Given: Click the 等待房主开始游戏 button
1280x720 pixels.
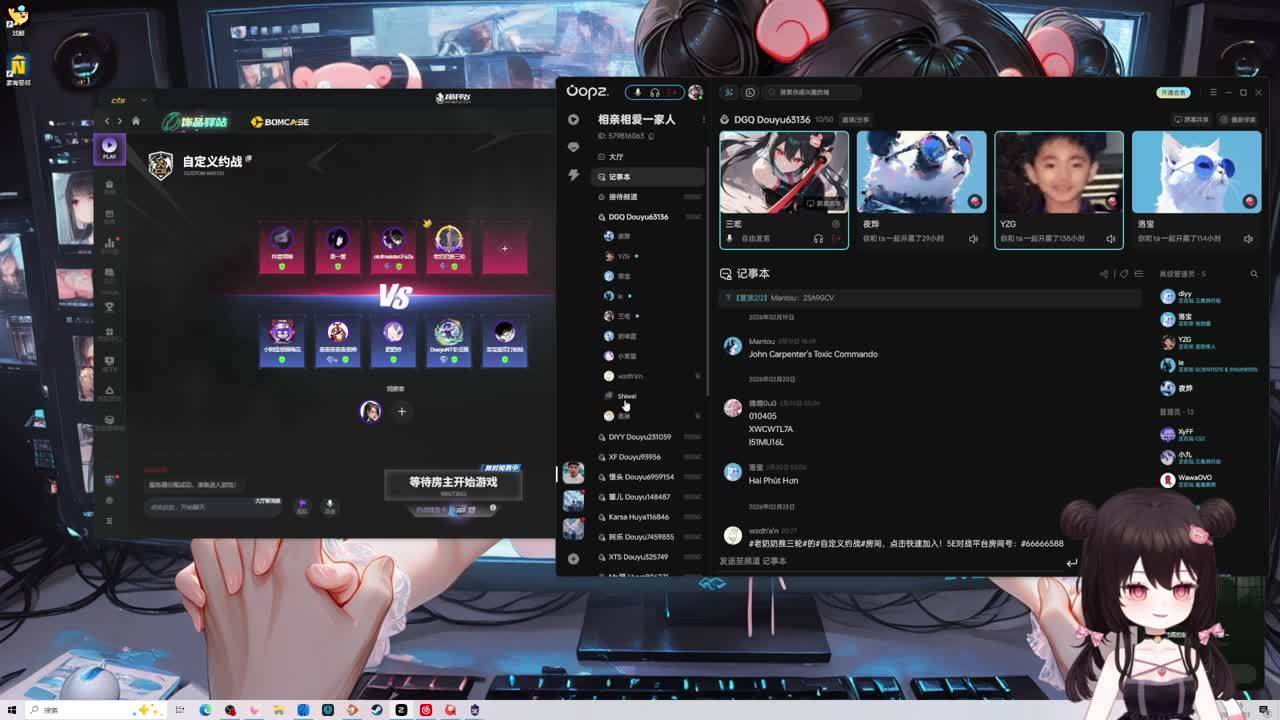Looking at the screenshot, I should (x=452, y=484).
